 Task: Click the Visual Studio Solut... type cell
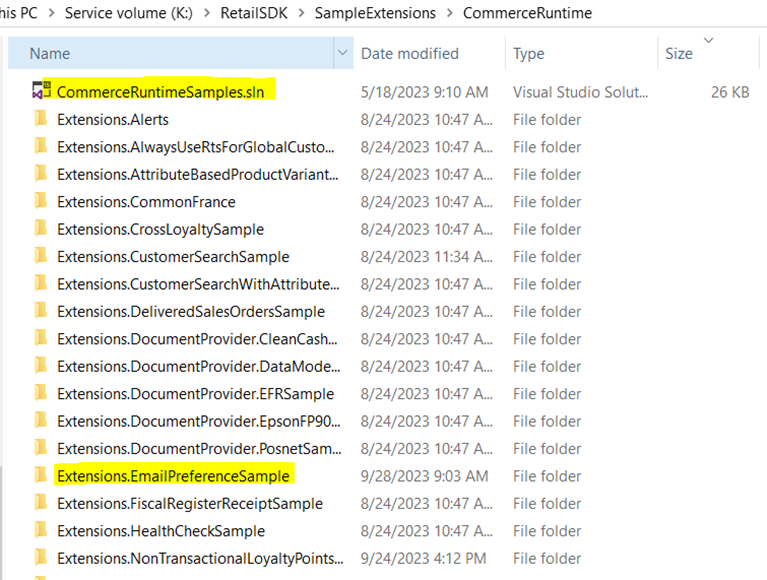(x=581, y=92)
